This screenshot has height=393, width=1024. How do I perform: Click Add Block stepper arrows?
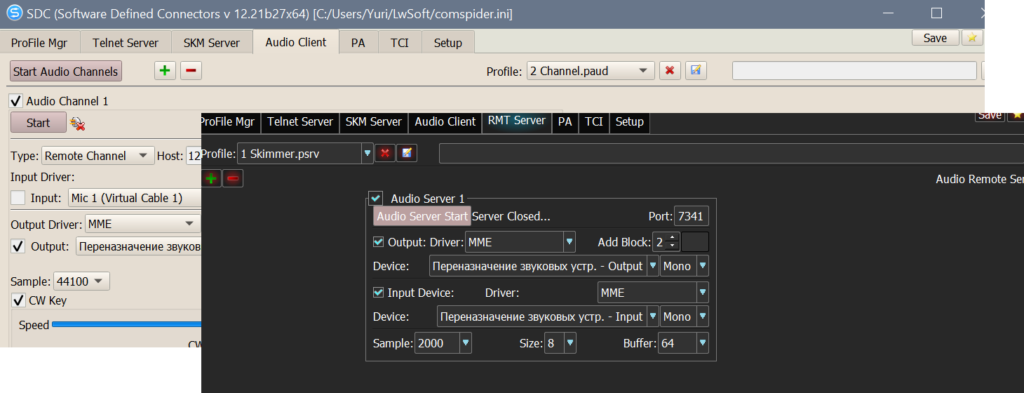pyautogui.click(x=674, y=242)
